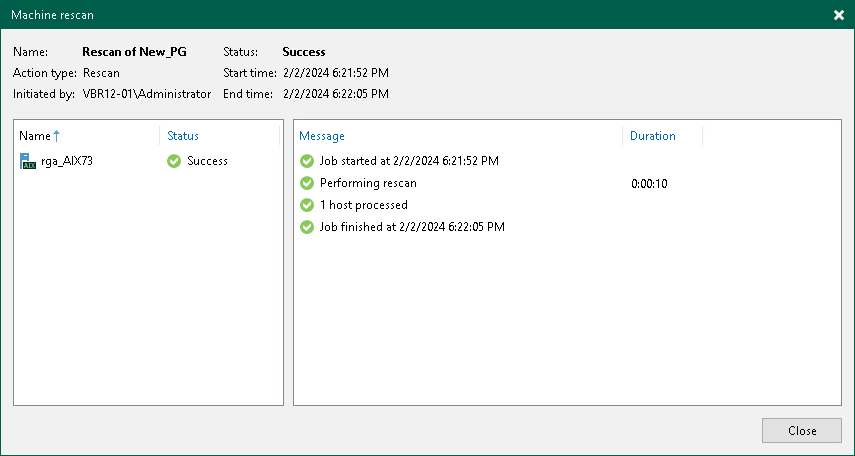Click the check icon for Performing rescan
The width and height of the screenshot is (855, 456).
click(307, 183)
